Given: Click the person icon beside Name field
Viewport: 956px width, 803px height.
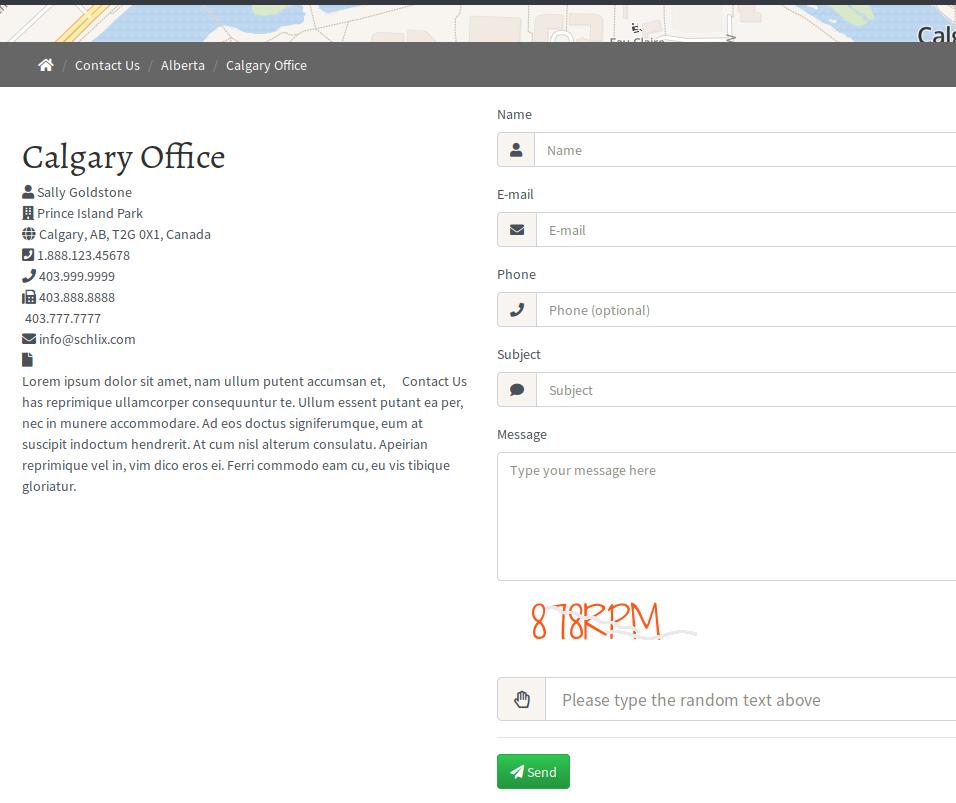Looking at the screenshot, I should (x=516, y=150).
